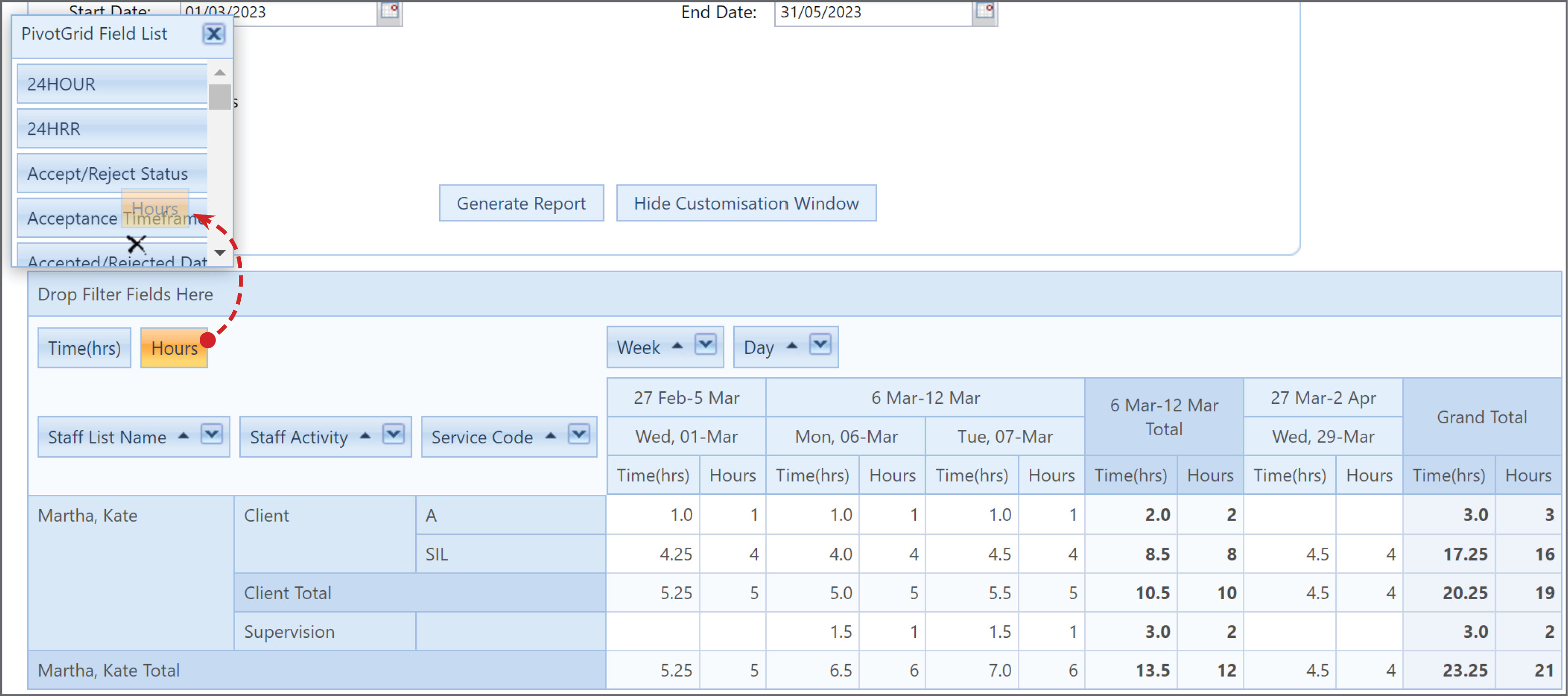1568x696 pixels.
Task: Click the Start Date input field
Action: click(x=279, y=12)
